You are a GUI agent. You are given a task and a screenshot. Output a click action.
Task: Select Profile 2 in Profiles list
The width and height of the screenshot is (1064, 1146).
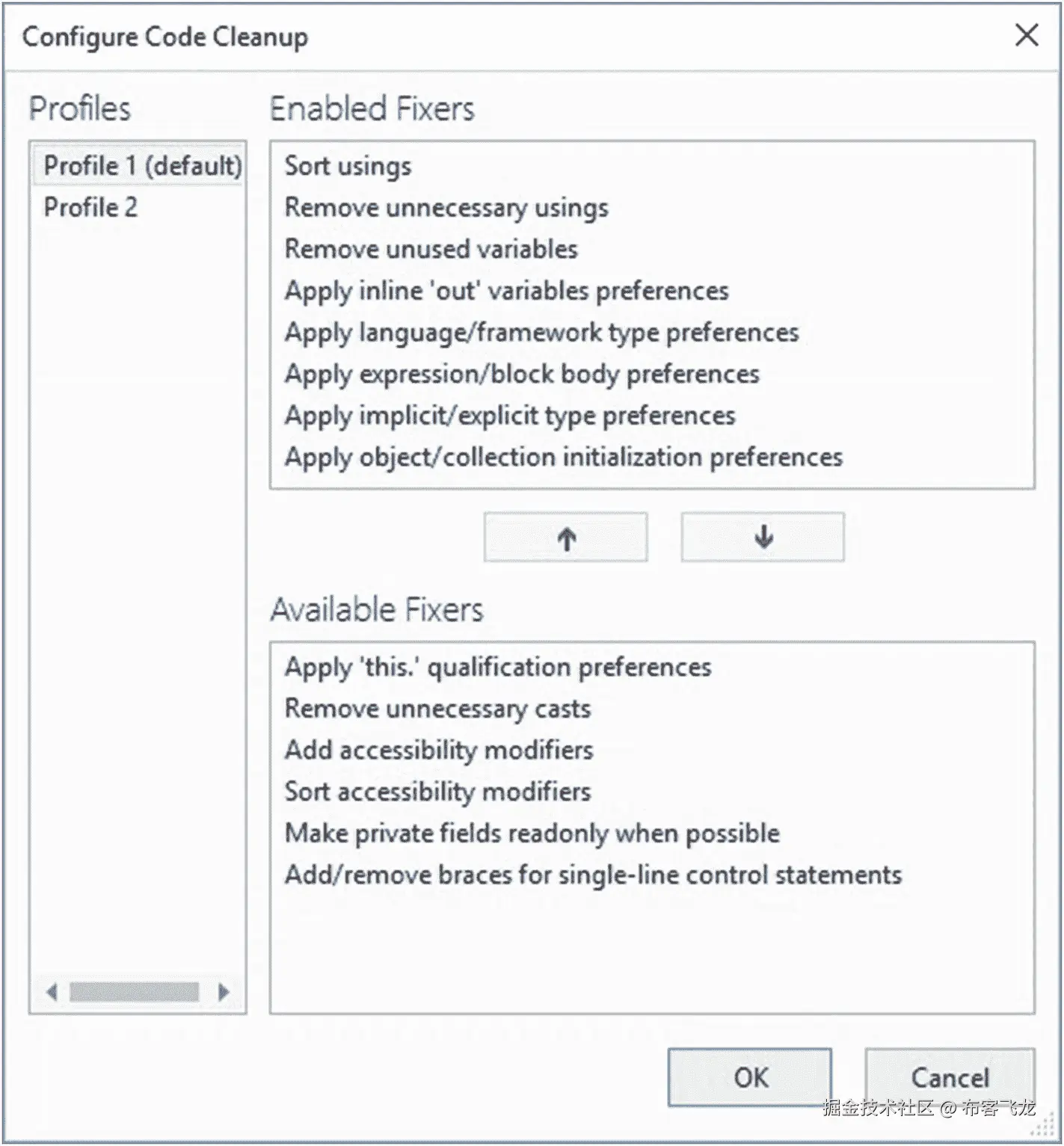coord(90,207)
